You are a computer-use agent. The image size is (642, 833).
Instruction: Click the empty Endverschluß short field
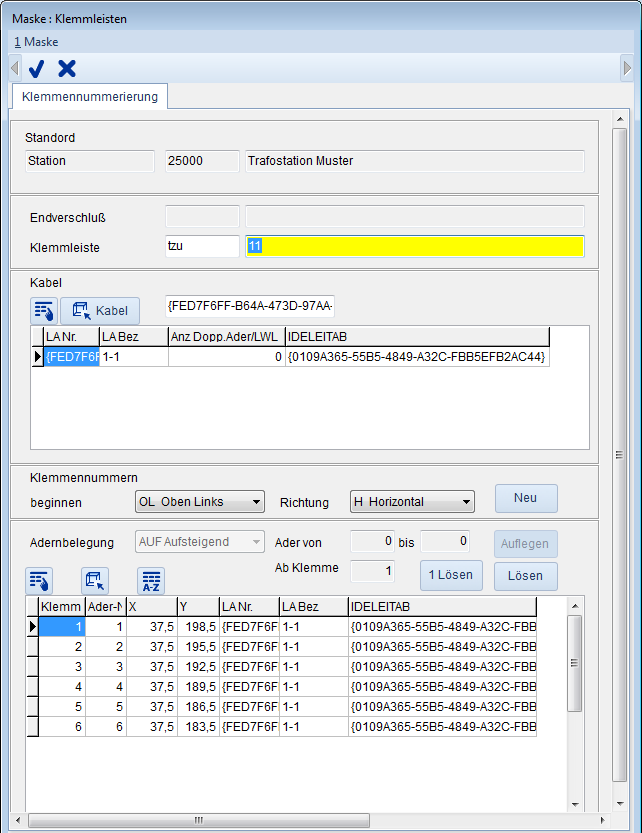click(202, 216)
